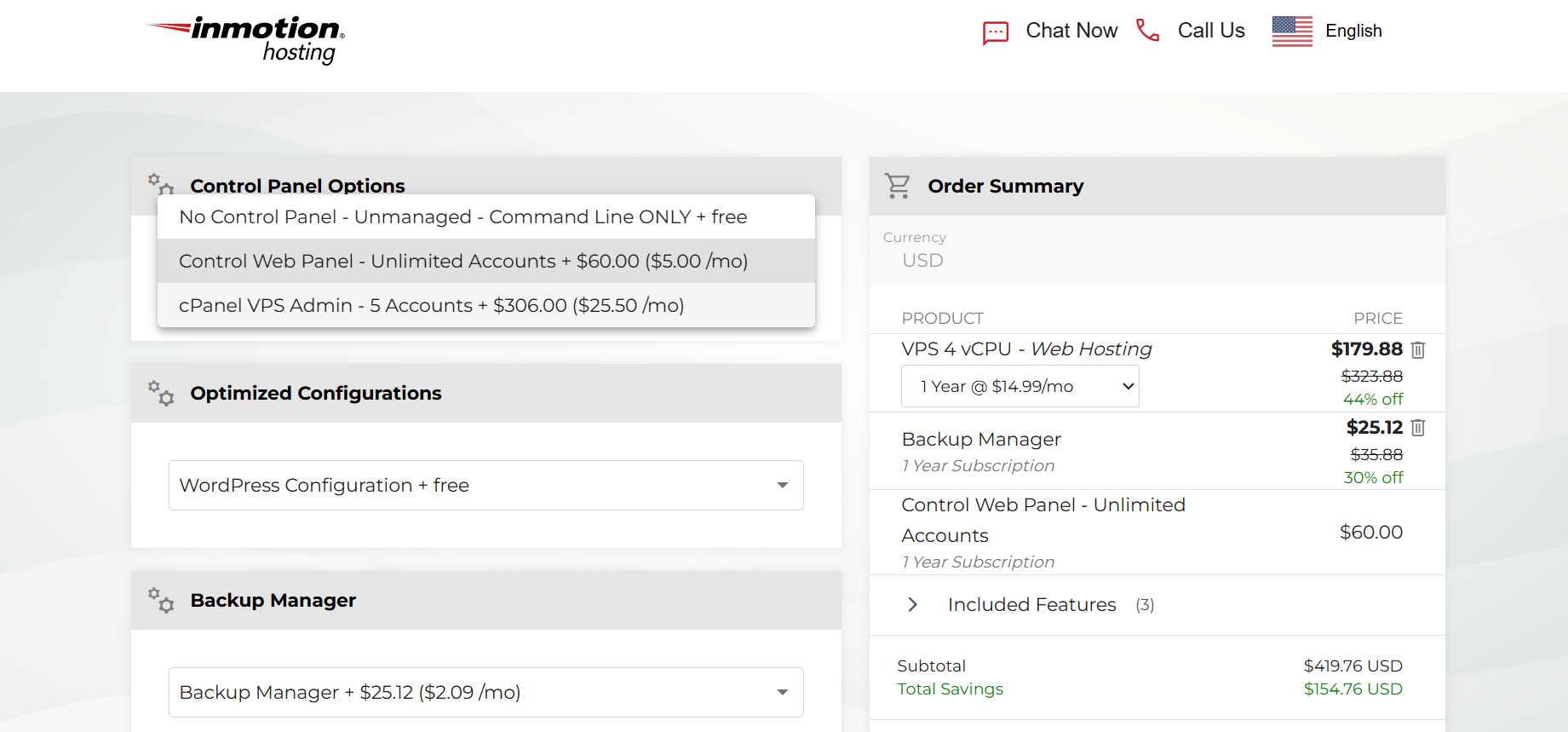Image resolution: width=1568 pixels, height=732 pixels.
Task: Click the Order Summary heading
Action: (1006, 186)
